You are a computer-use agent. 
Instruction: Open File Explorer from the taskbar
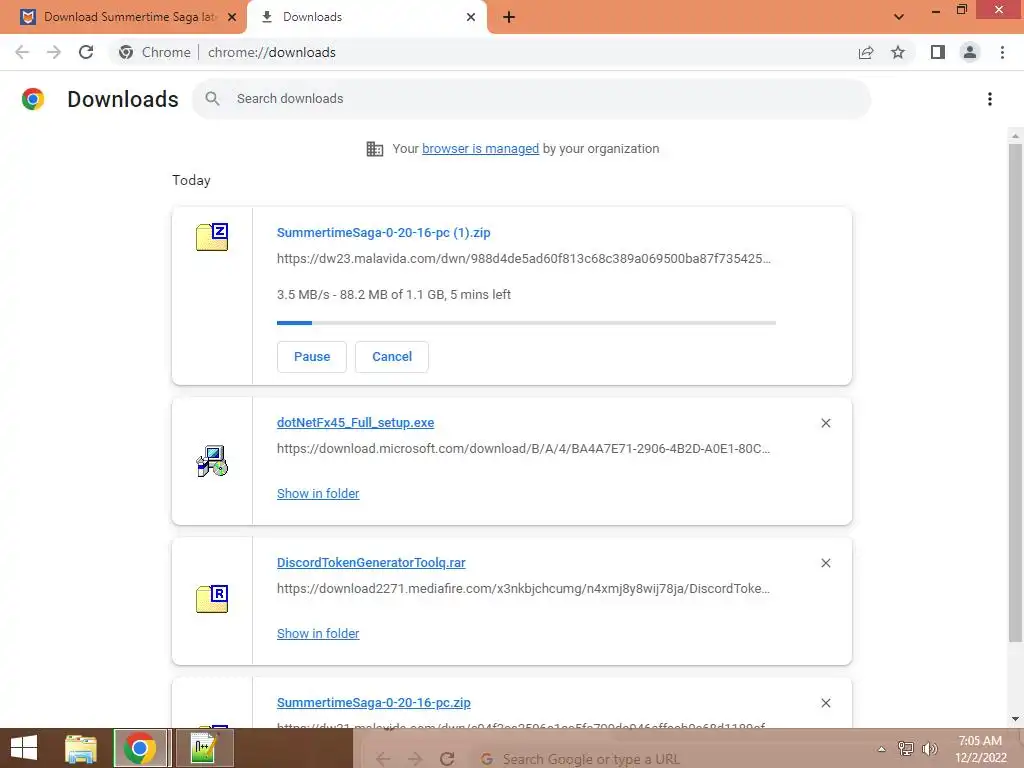coord(80,748)
